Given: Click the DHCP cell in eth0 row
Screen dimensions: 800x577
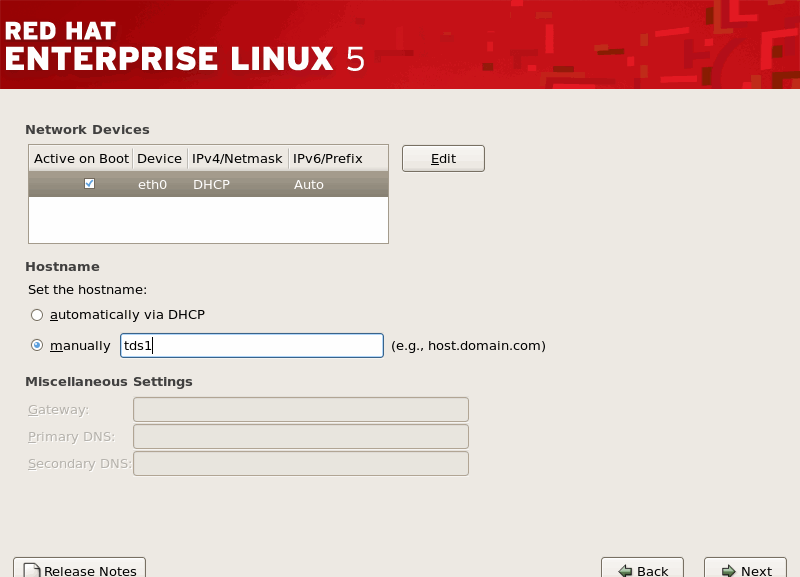Looking at the screenshot, I should pos(212,184).
